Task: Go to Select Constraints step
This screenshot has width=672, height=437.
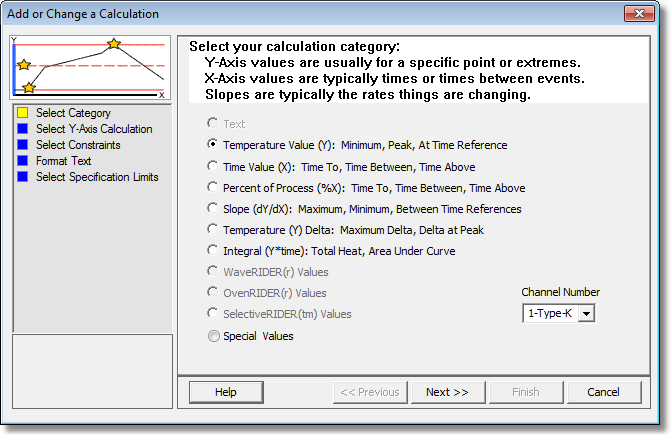Action: [x=78, y=145]
